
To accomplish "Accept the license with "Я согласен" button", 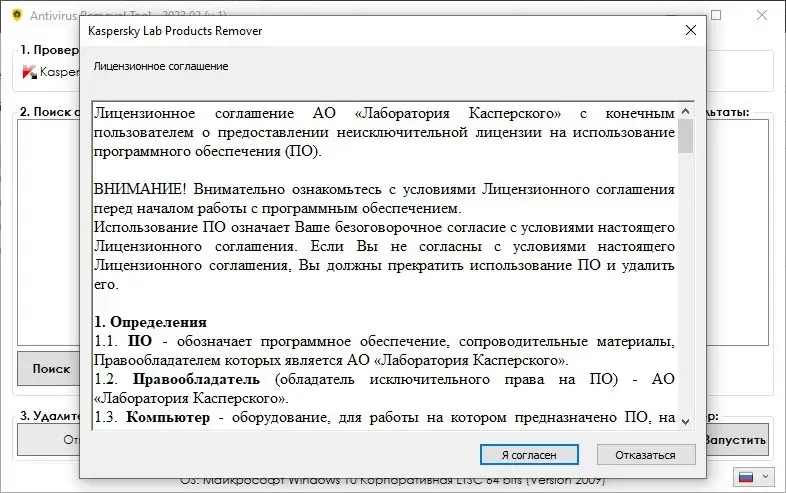I will (529, 455).
